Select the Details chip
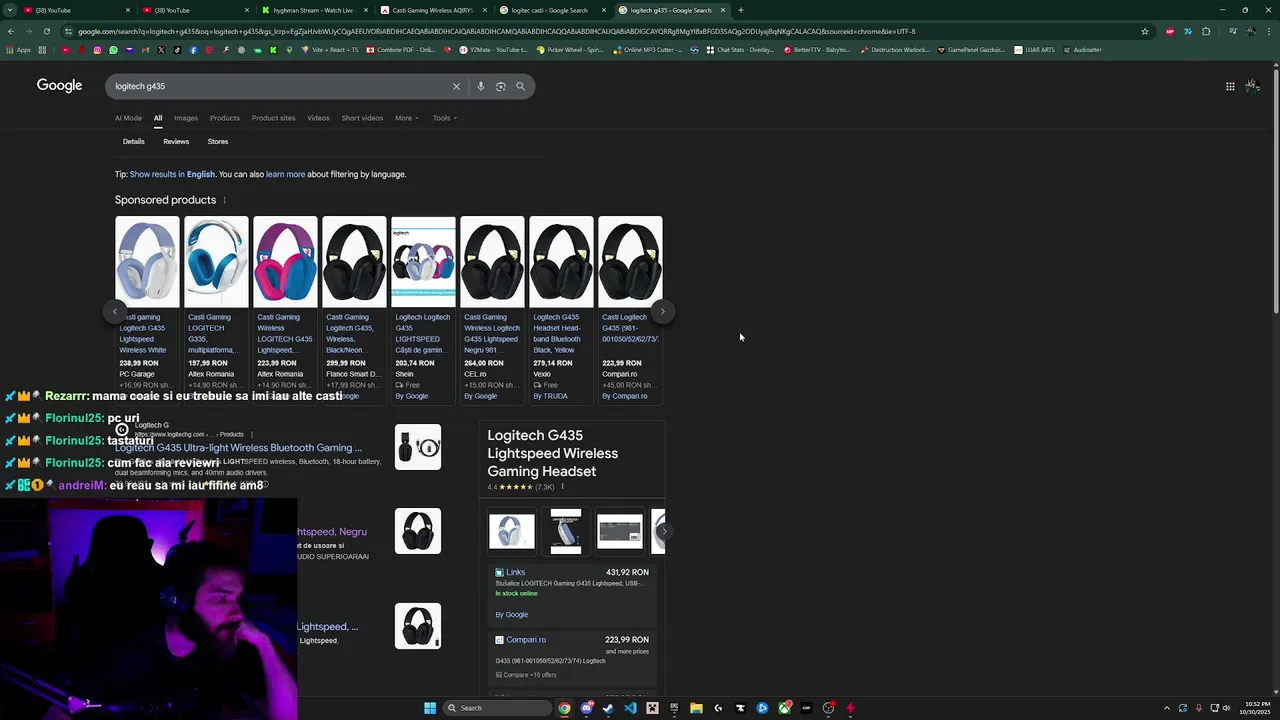This screenshot has height=720, width=1280. (134, 142)
